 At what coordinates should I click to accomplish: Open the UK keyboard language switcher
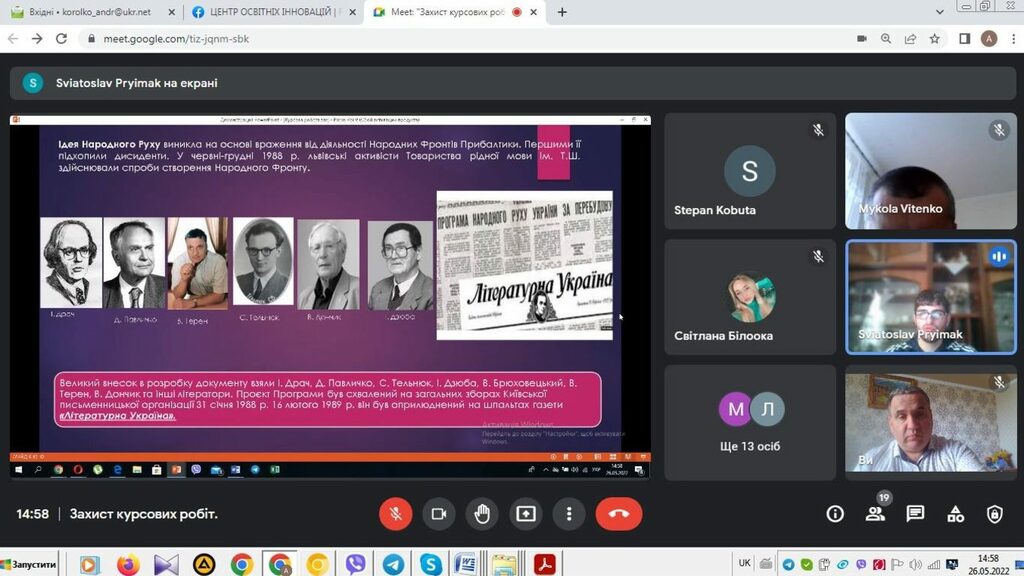[744, 563]
